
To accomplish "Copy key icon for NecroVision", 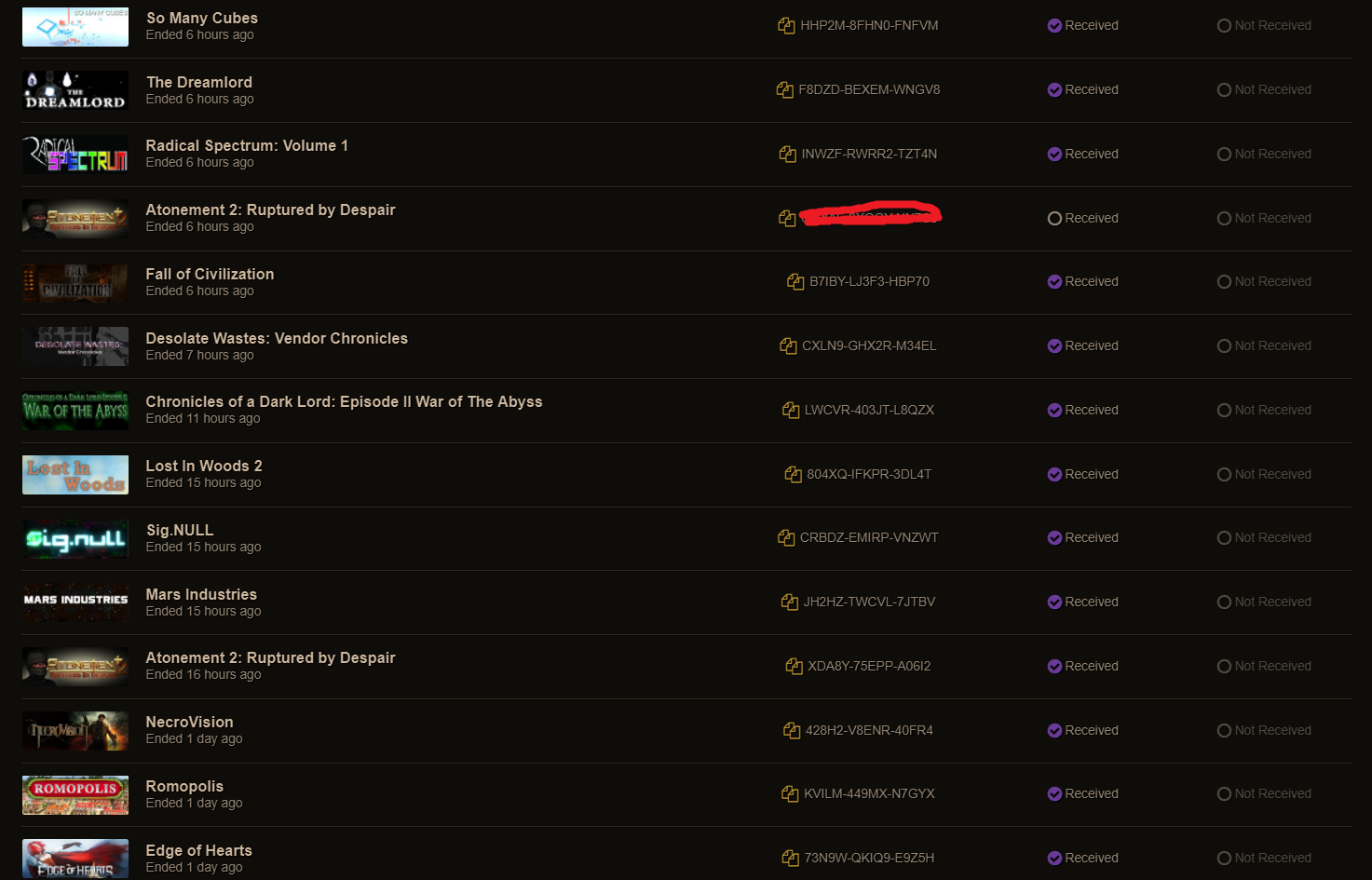I will point(792,731).
